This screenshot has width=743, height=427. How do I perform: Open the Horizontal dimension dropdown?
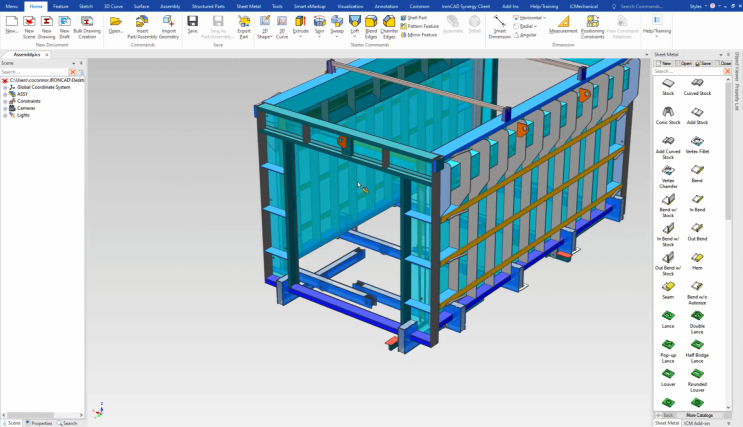pyautogui.click(x=544, y=18)
